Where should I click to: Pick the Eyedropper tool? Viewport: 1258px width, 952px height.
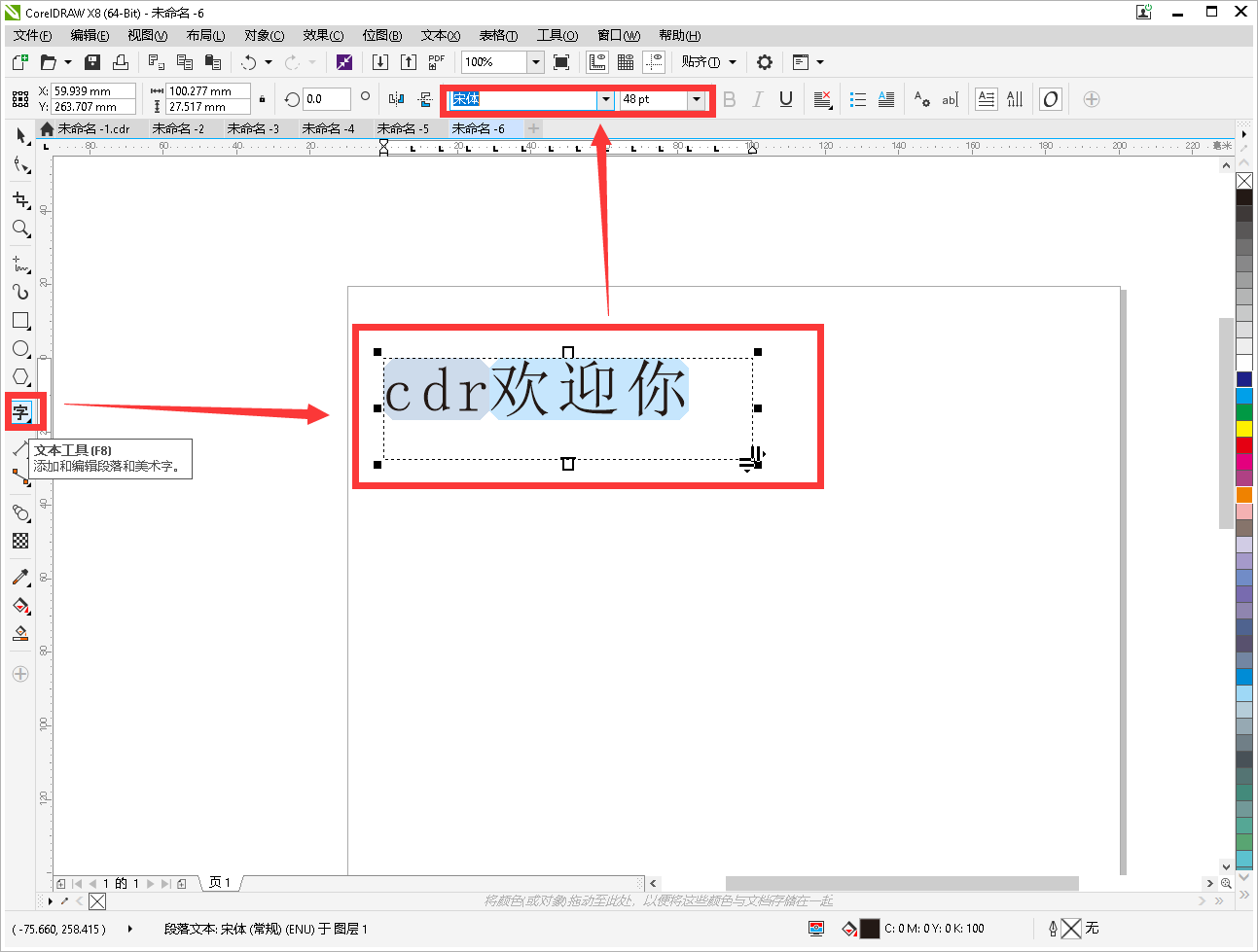click(x=20, y=577)
